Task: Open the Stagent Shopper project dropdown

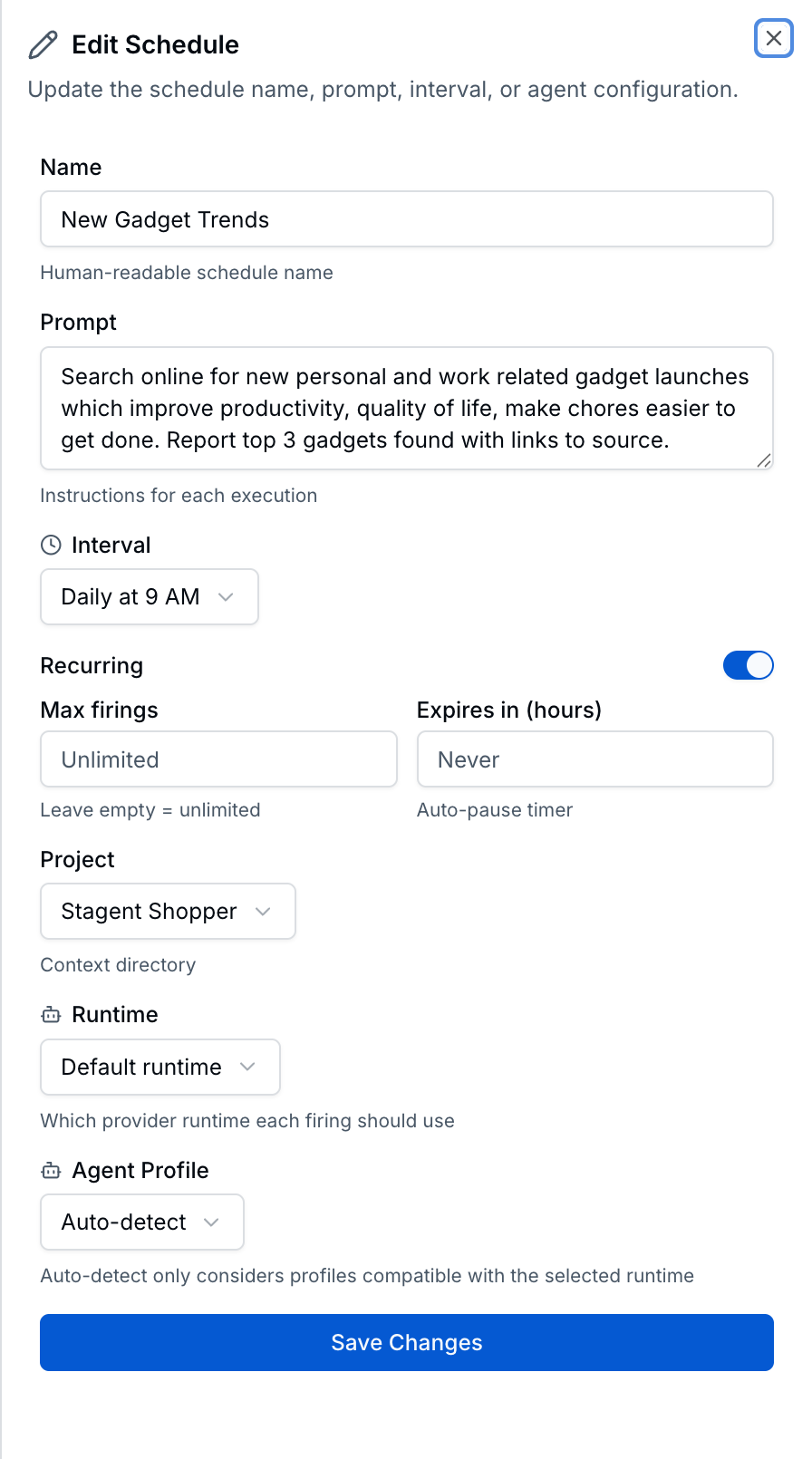Action: tap(168, 911)
